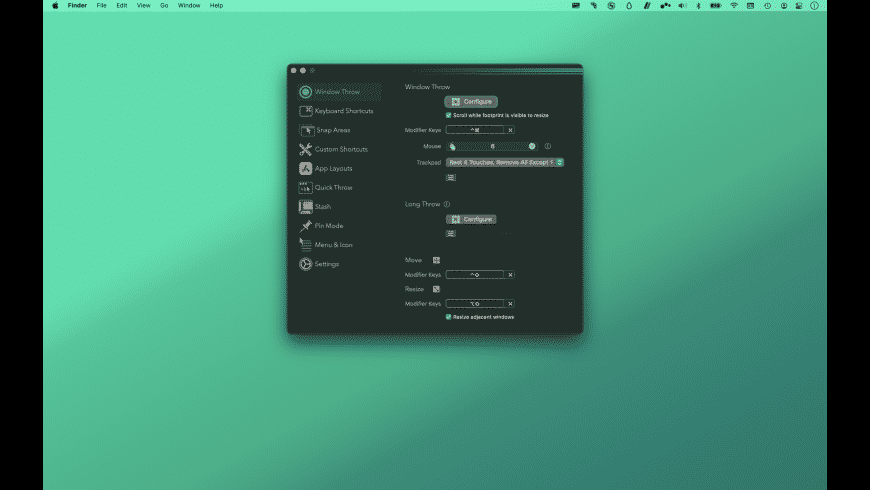Select the App Layouts icon
870x490 pixels.
[306, 168]
